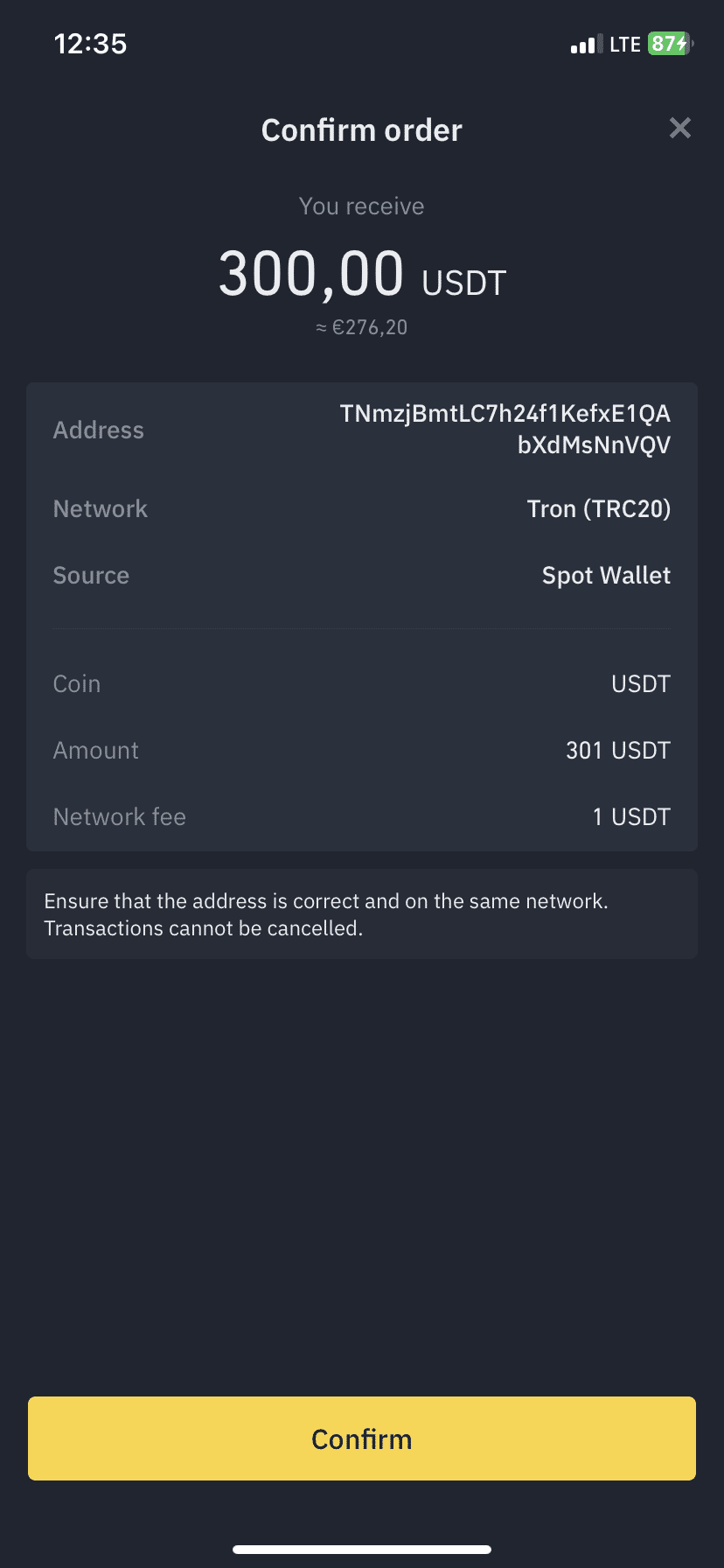Tap the €276,20 approximate value
This screenshot has width=724, height=1568.
point(362,328)
